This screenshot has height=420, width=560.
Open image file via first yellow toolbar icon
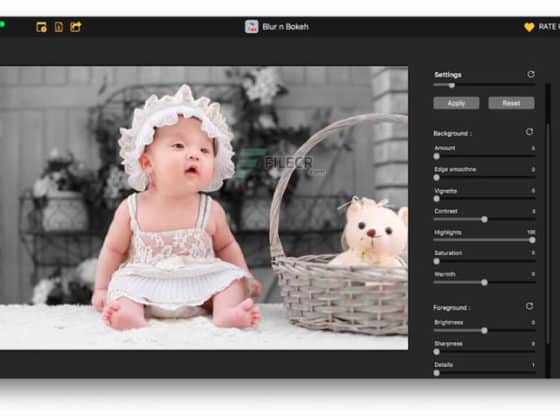pyautogui.click(x=41, y=27)
